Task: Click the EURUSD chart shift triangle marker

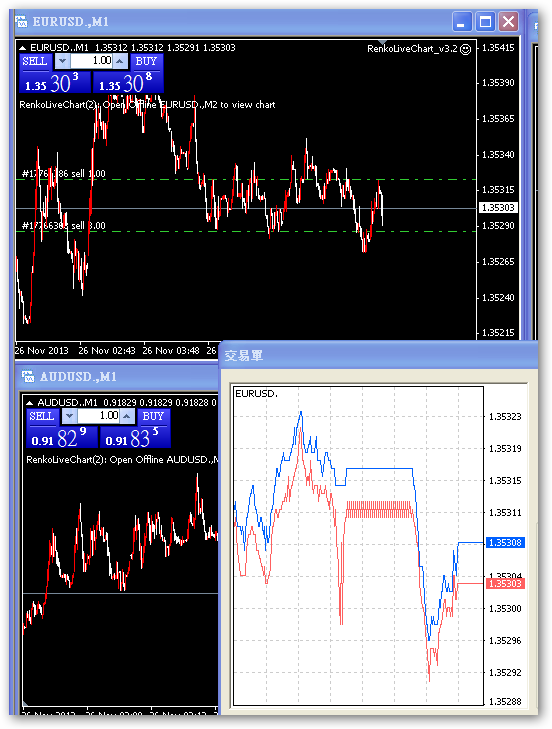Action: 382,42
